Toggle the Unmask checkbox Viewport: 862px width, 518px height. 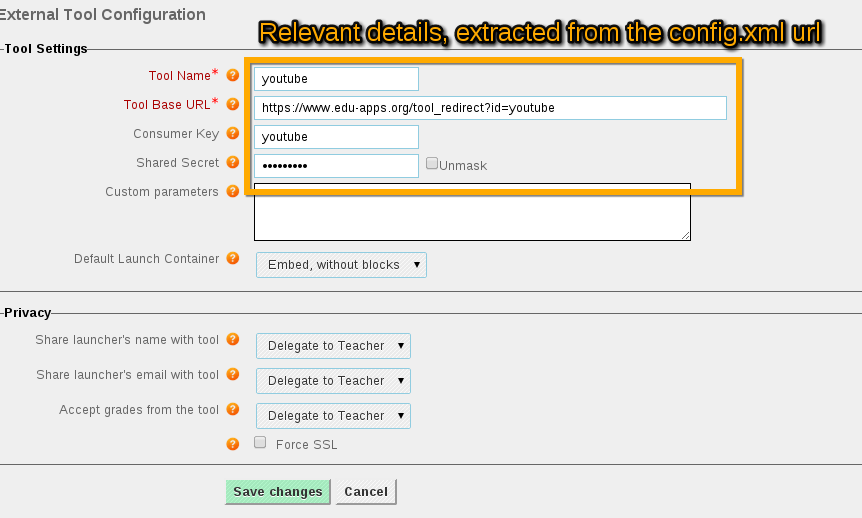(x=432, y=163)
